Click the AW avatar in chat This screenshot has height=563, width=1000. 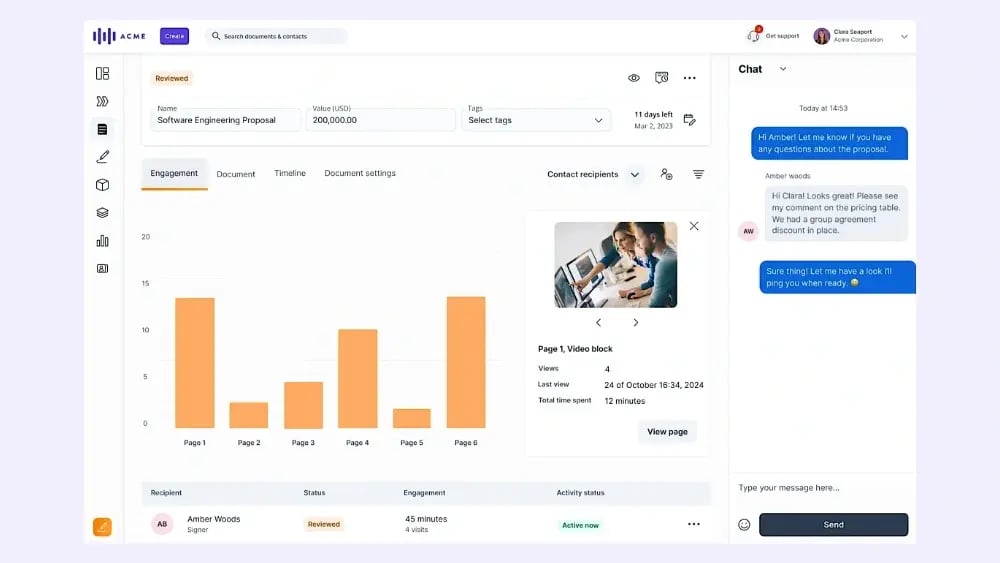coord(748,231)
